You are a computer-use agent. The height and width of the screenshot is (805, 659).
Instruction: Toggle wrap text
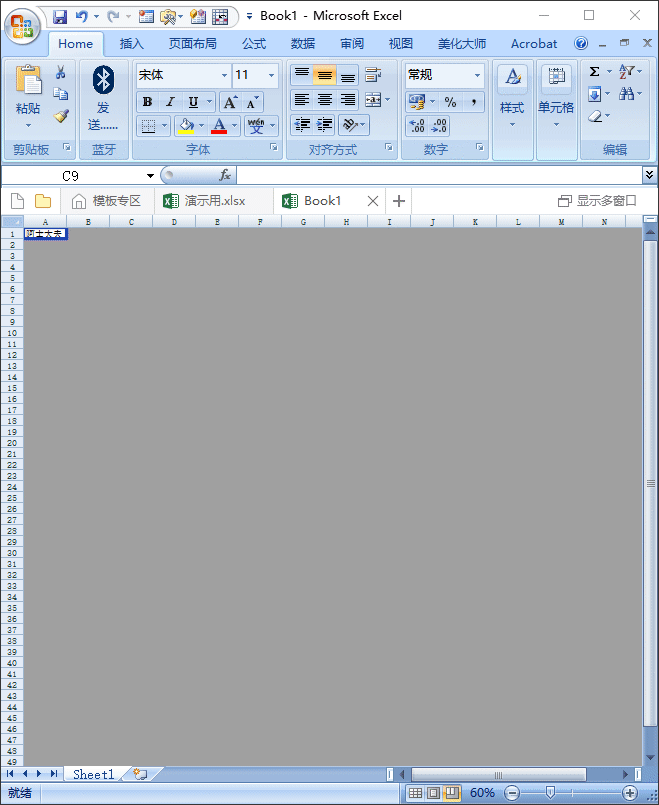coord(373,75)
